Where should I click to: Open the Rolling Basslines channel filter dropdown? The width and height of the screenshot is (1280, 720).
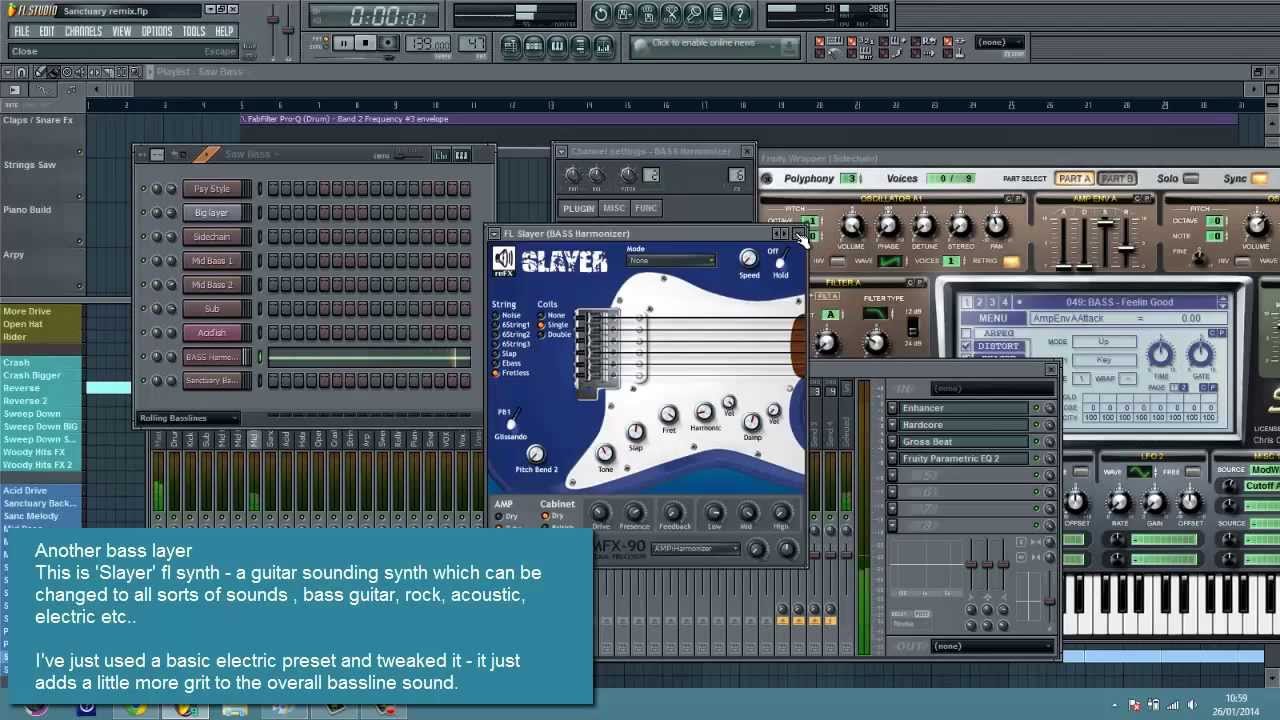(x=189, y=418)
